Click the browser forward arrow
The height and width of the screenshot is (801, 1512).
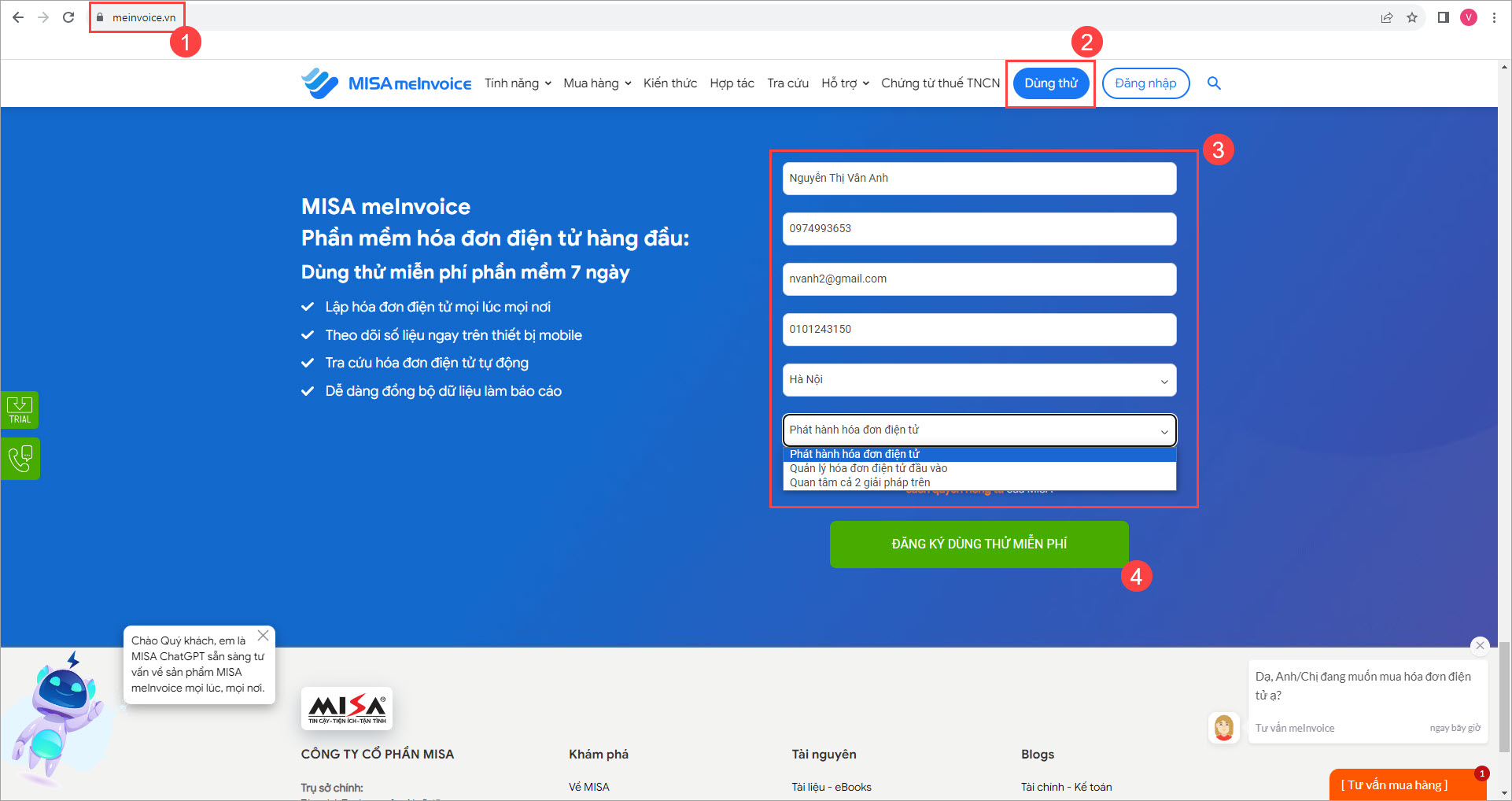[x=43, y=17]
